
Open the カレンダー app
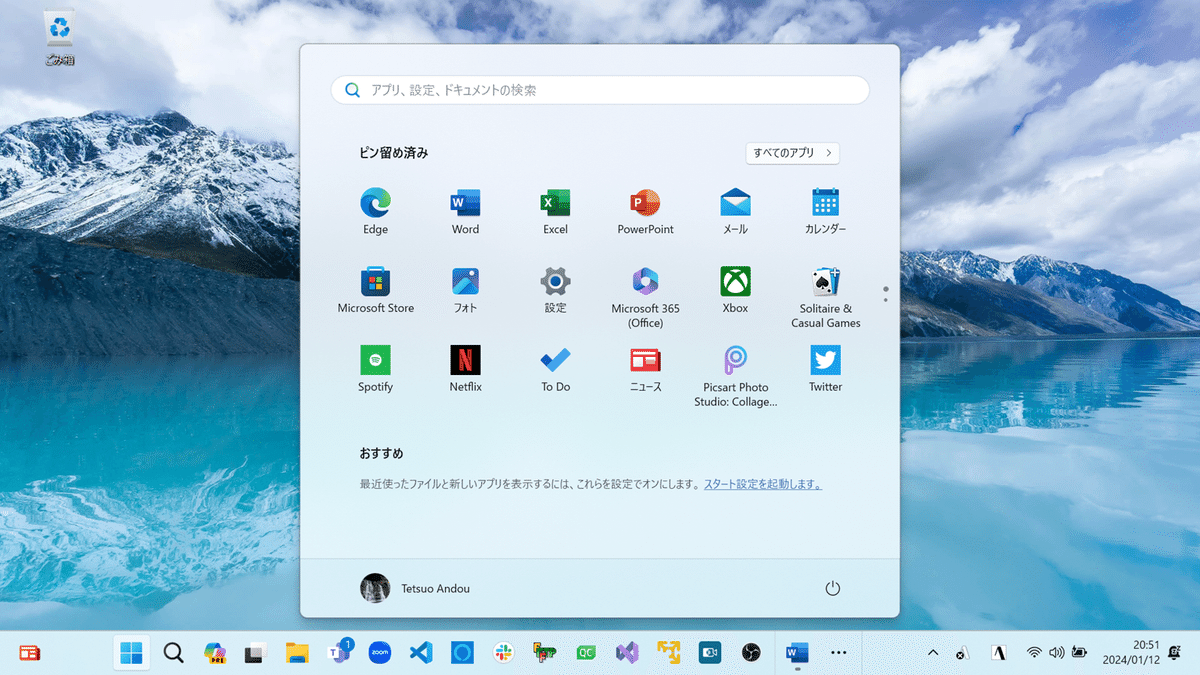[825, 212]
